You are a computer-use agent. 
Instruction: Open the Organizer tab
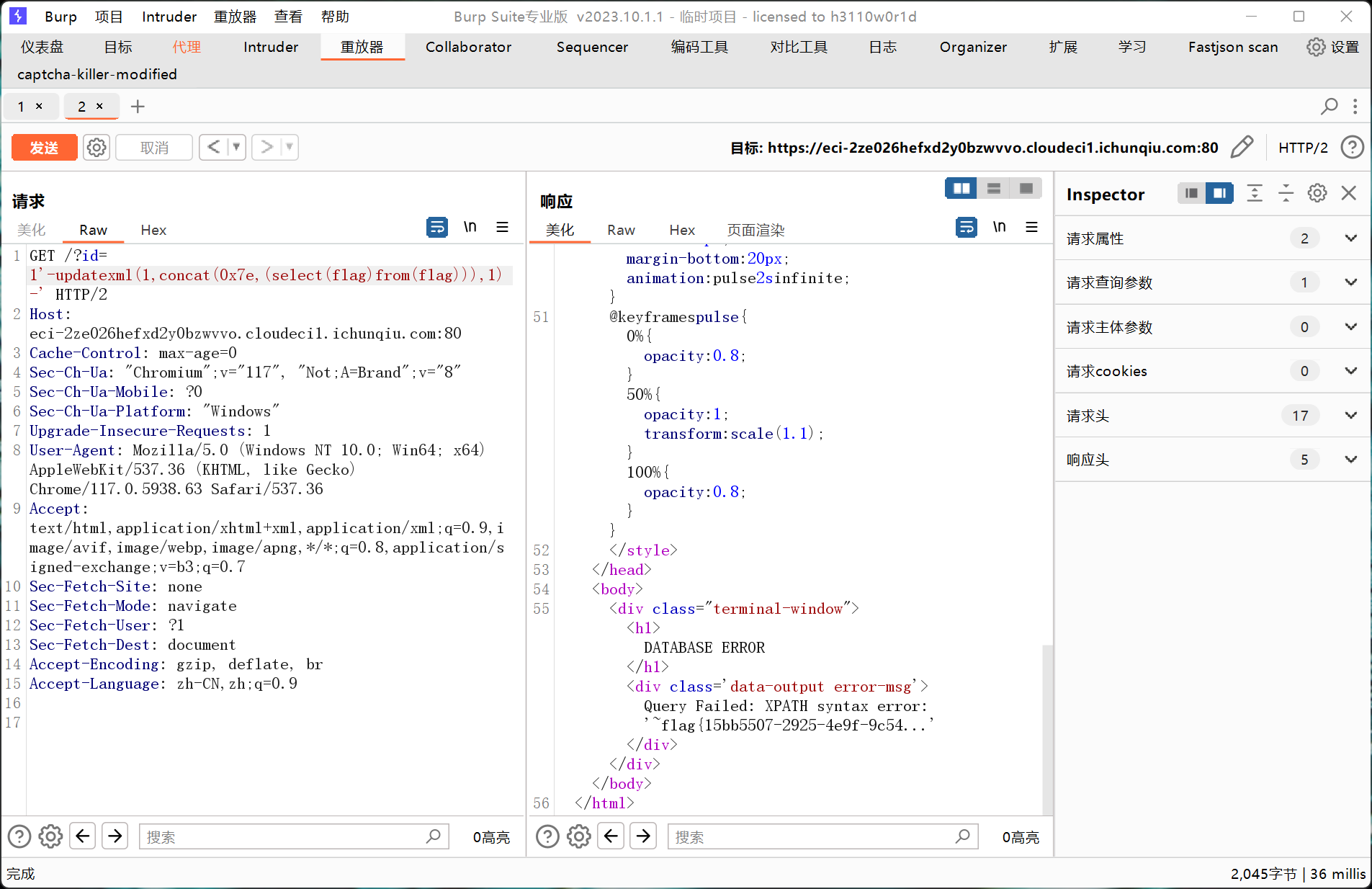(973, 47)
